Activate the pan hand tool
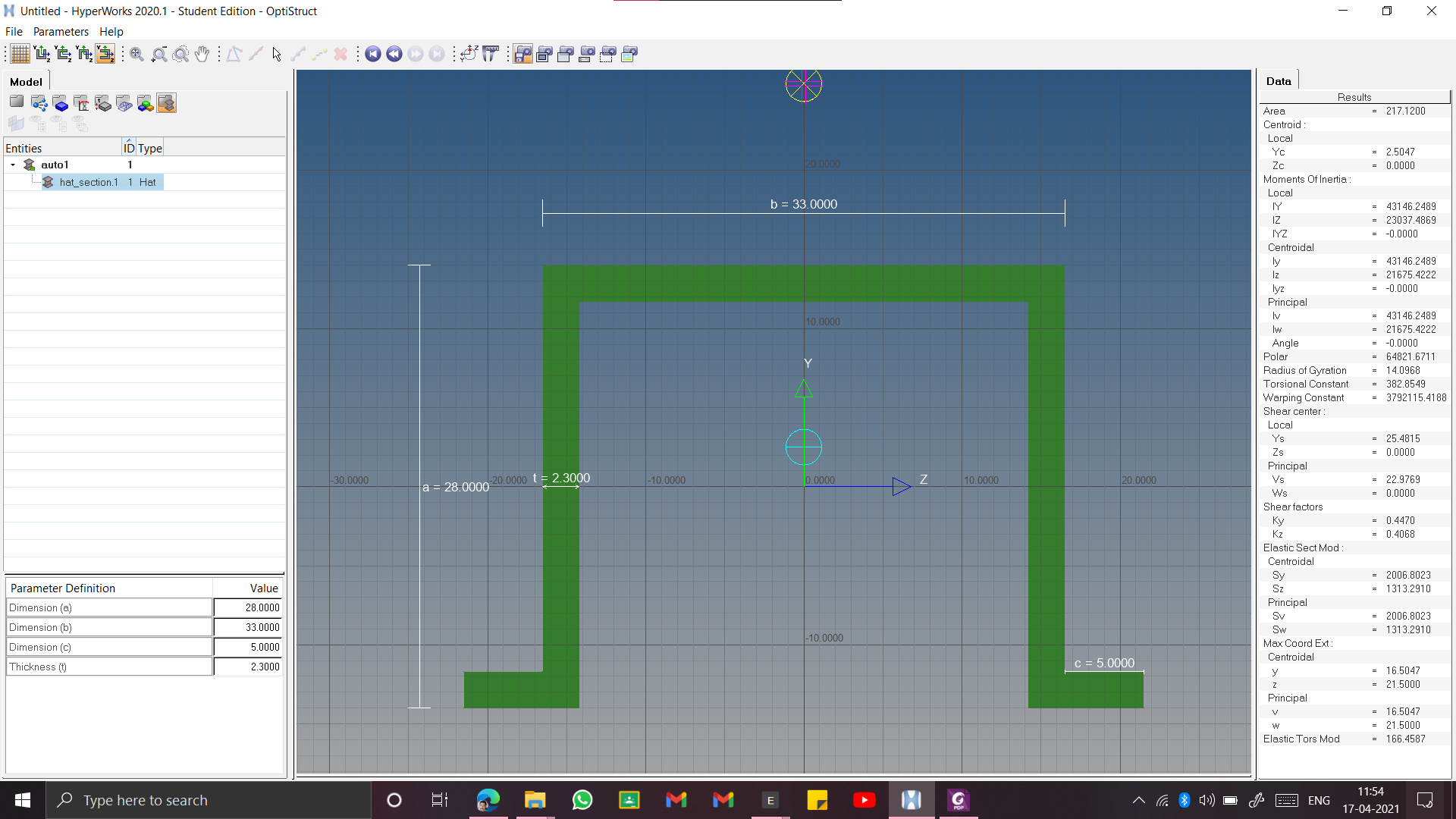The width and height of the screenshot is (1456, 819). pyautogui.click(x=202, y=54)
